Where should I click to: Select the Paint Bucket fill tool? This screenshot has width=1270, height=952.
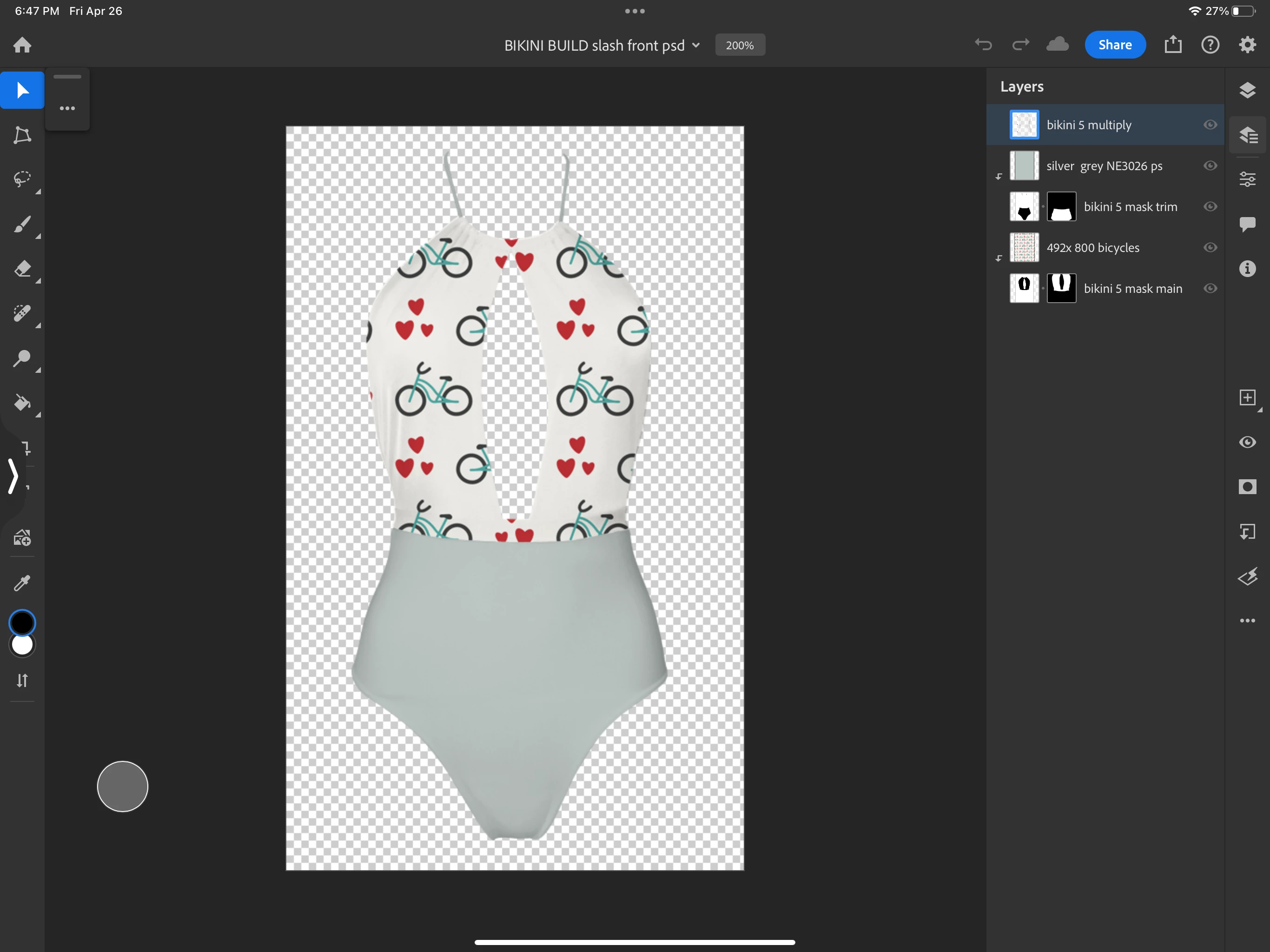point(22,403)
